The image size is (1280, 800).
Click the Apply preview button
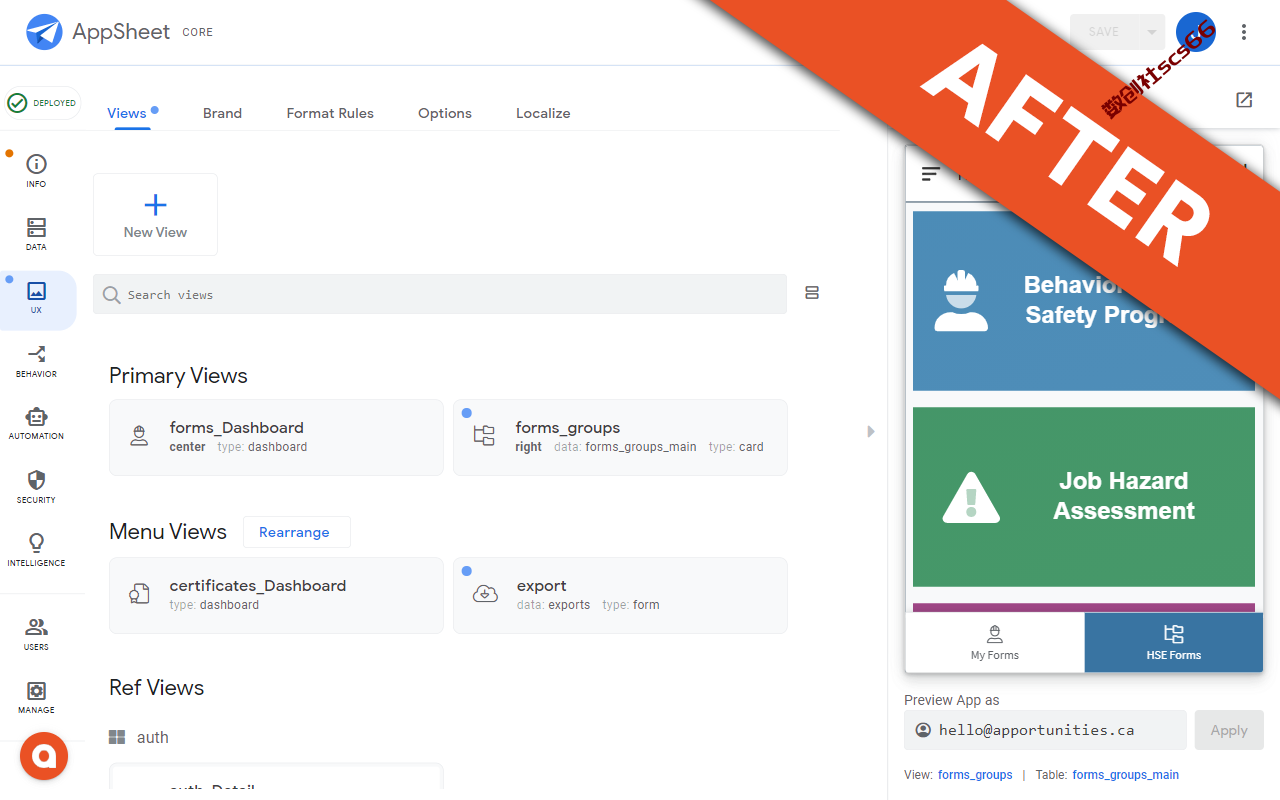(x=1229, y=730)
